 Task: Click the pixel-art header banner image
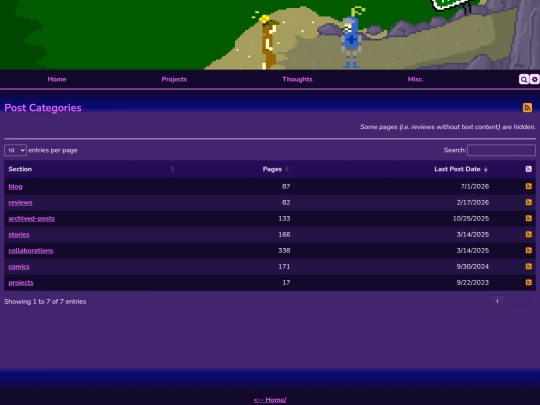pos(270,34)
